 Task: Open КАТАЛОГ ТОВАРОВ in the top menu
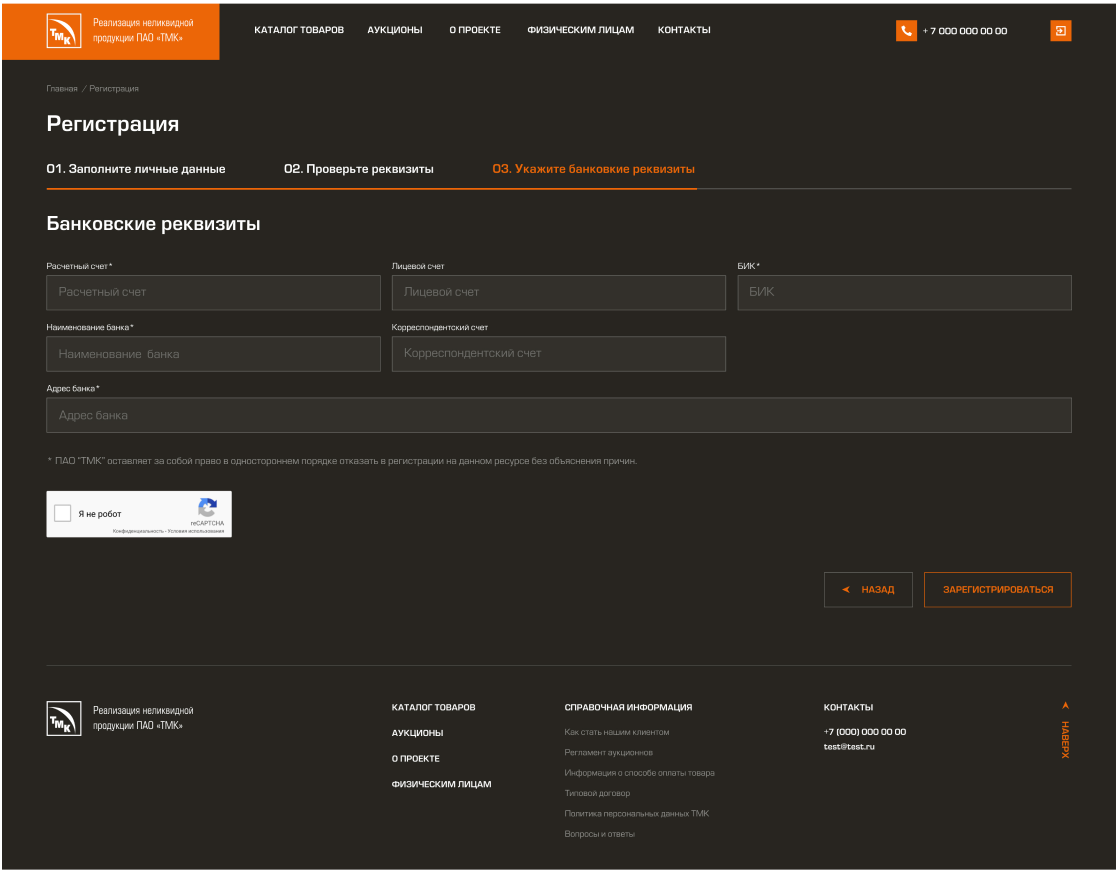(299, 30)
